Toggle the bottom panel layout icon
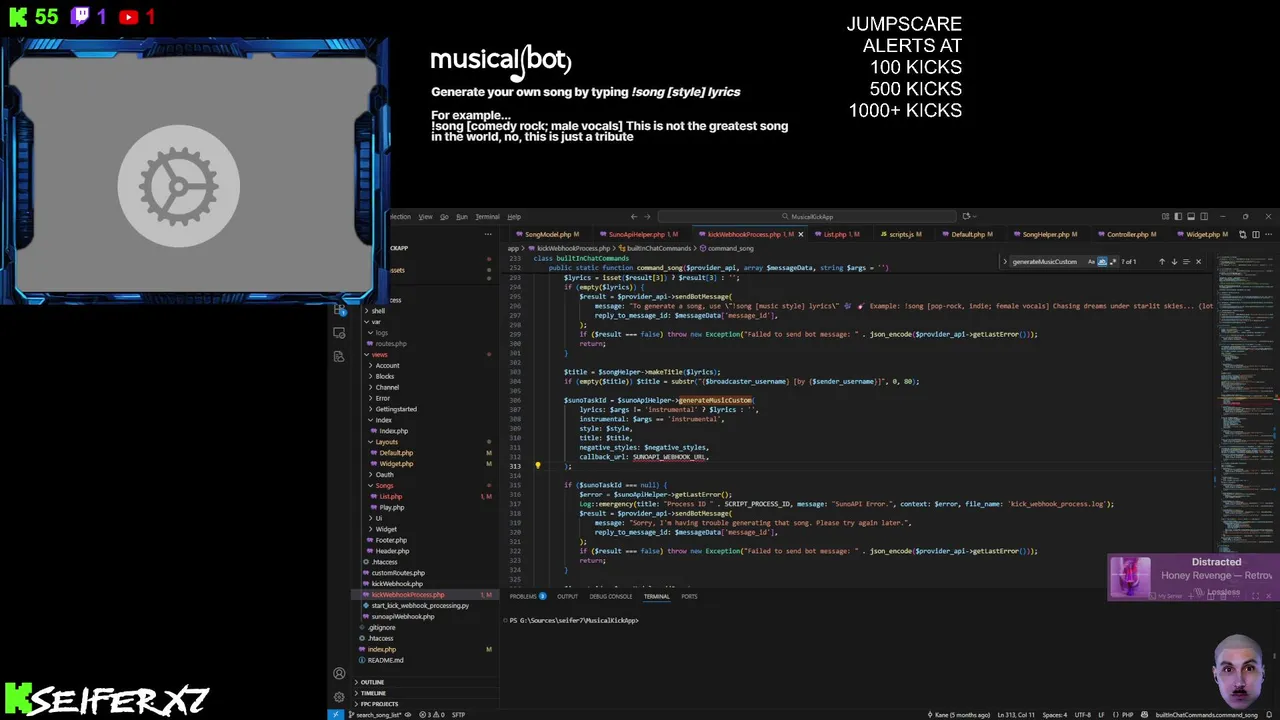Viewport: 1280px width, 720px height. [x=1191, y=216]
